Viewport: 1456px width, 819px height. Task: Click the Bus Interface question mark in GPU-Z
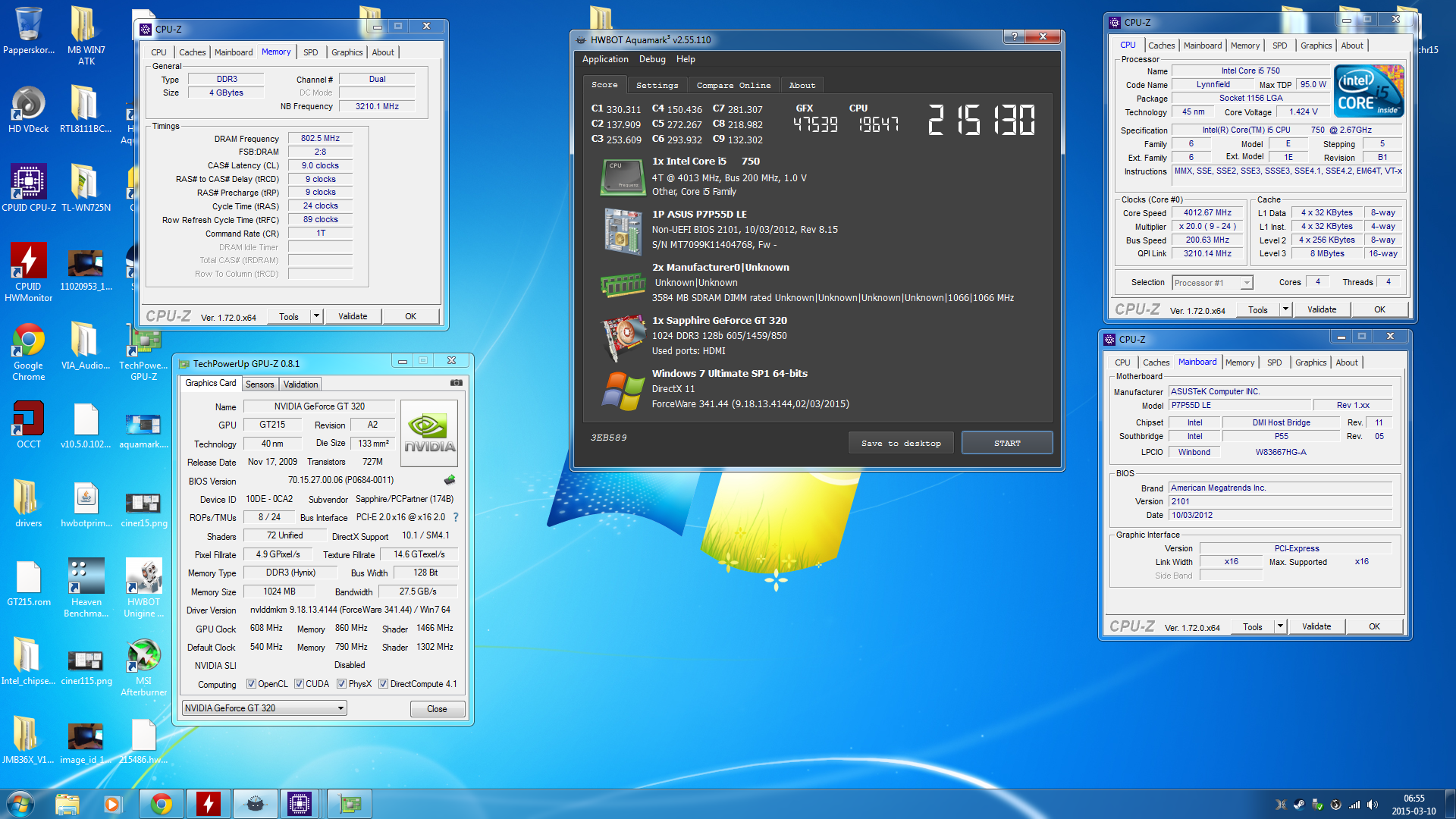[456, 517]
